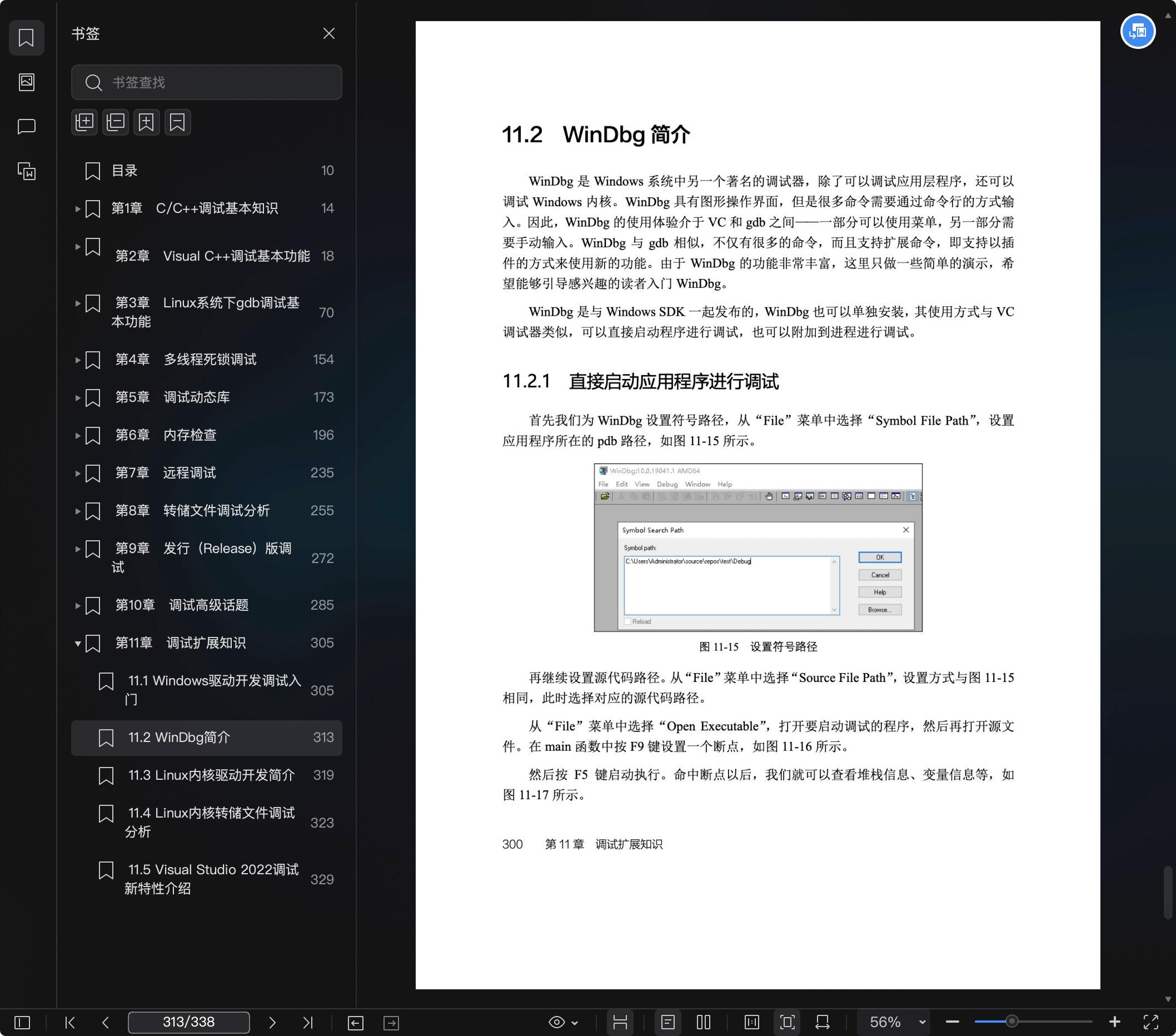Image resolution: width=1176 pixels, height=1036 pixels.
Task: Expand 第1章 C/C++调试基本知识
Action: [77, 209]
